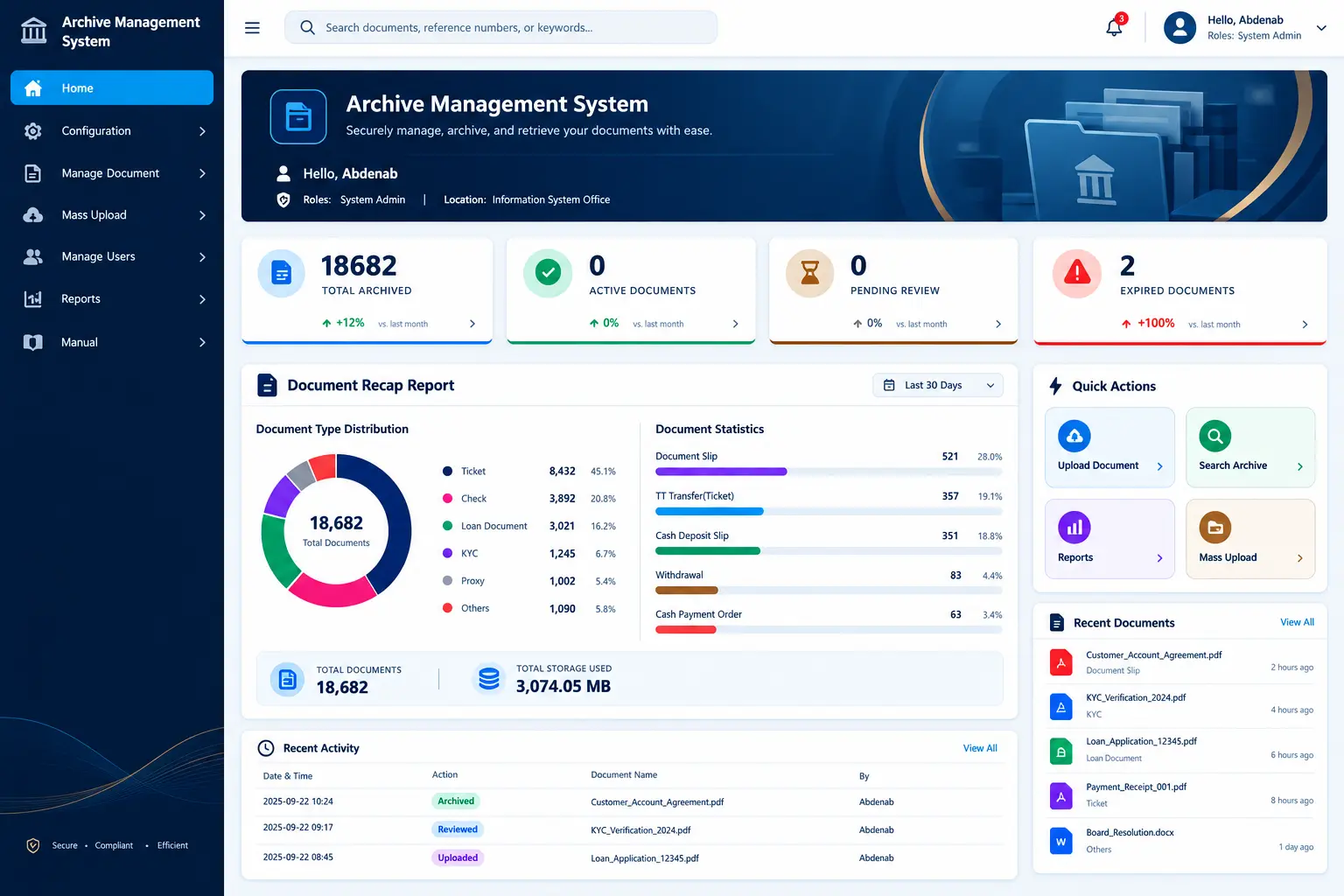Screen dimensions: 1344x896
Task: Click the Configuration gear icon
Action: click(33, 130)
